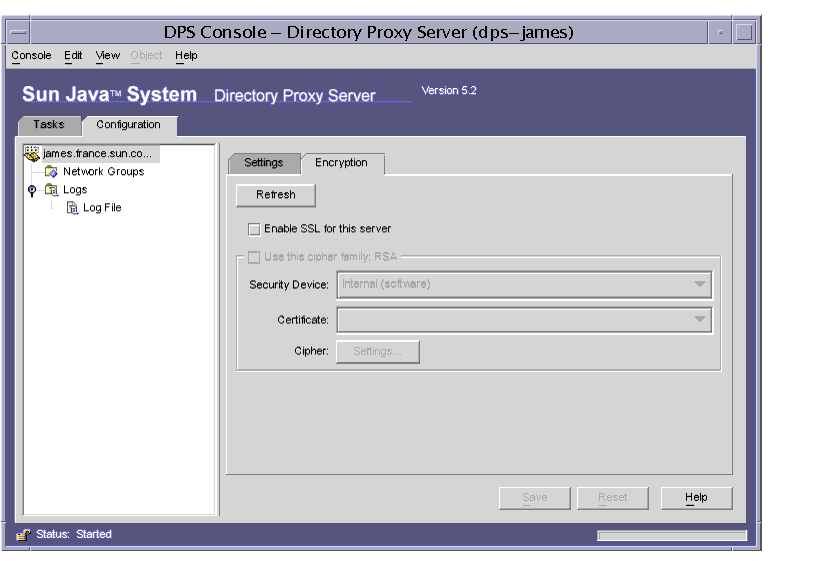Image resolution: width=822 pixels, height=561 pixels.
Task: Select the Configuration tab
Action: tap(128, 125)
